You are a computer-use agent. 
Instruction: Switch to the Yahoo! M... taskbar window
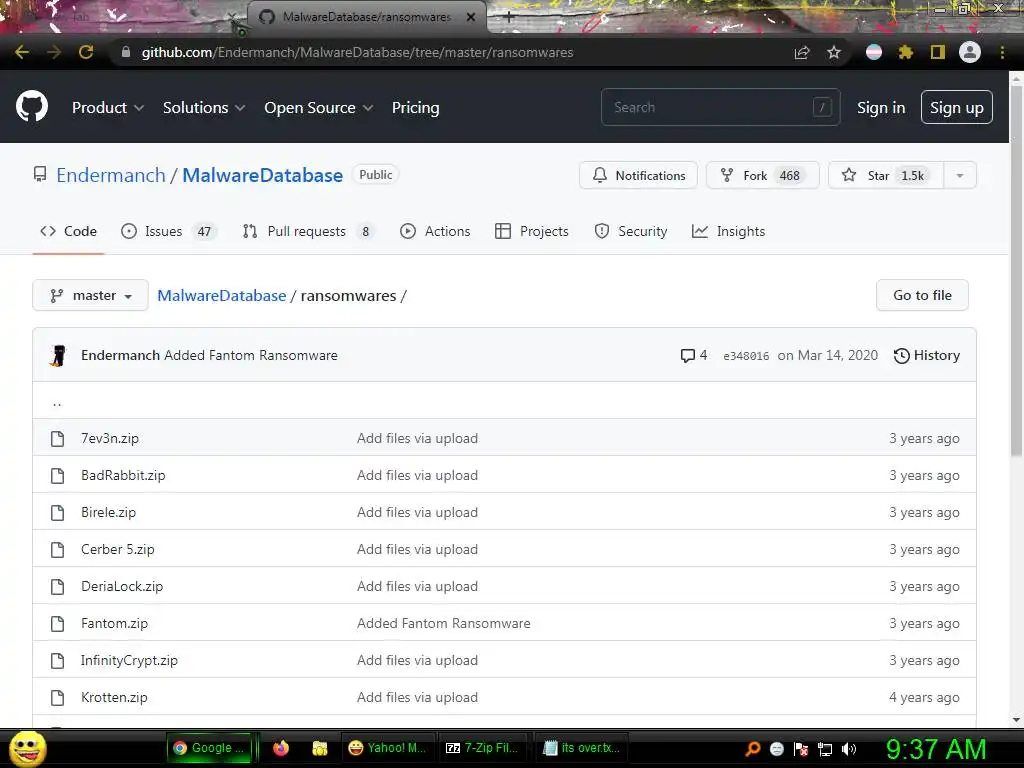click(387, 748)
